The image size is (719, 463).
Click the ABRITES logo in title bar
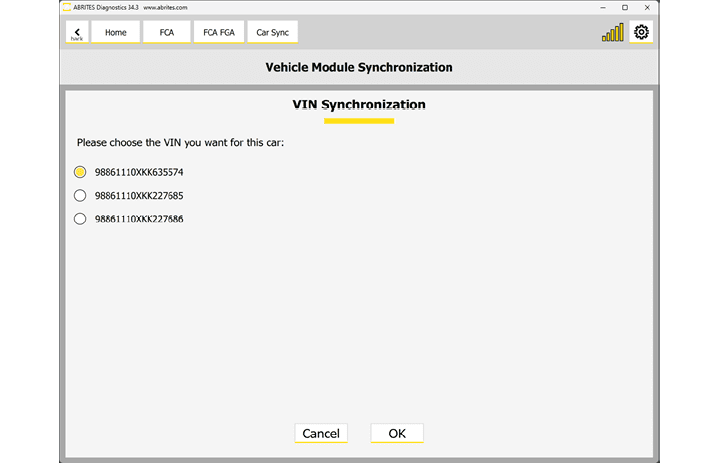(x=67, y=7)
